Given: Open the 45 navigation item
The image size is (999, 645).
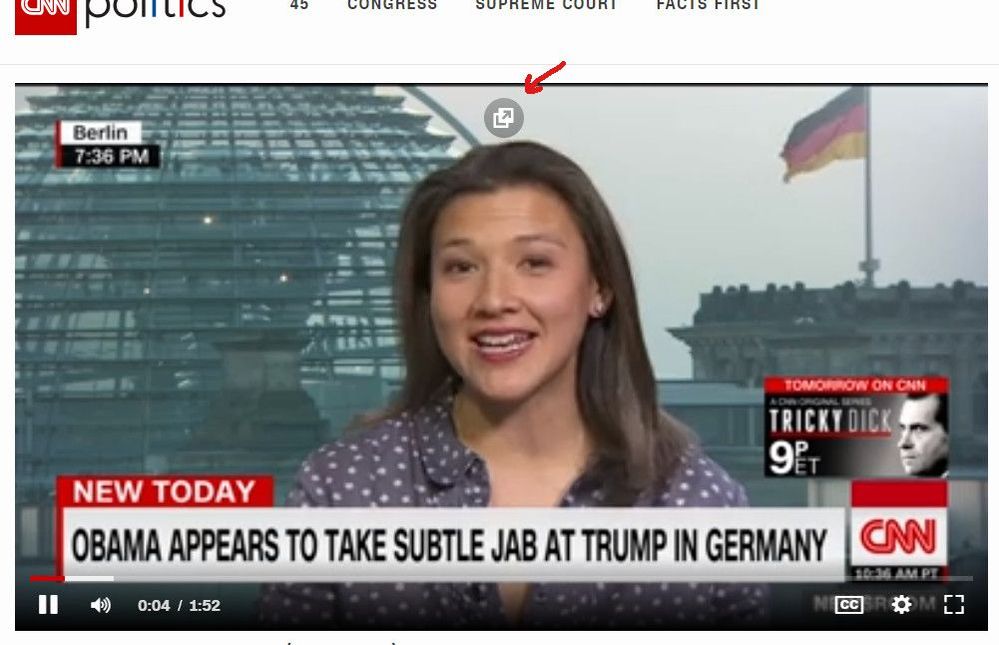Looking at the screenshot, I should [299, 5].
